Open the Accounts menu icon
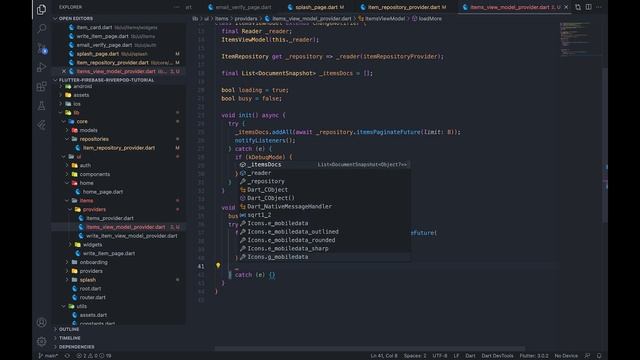 [41, 322]
